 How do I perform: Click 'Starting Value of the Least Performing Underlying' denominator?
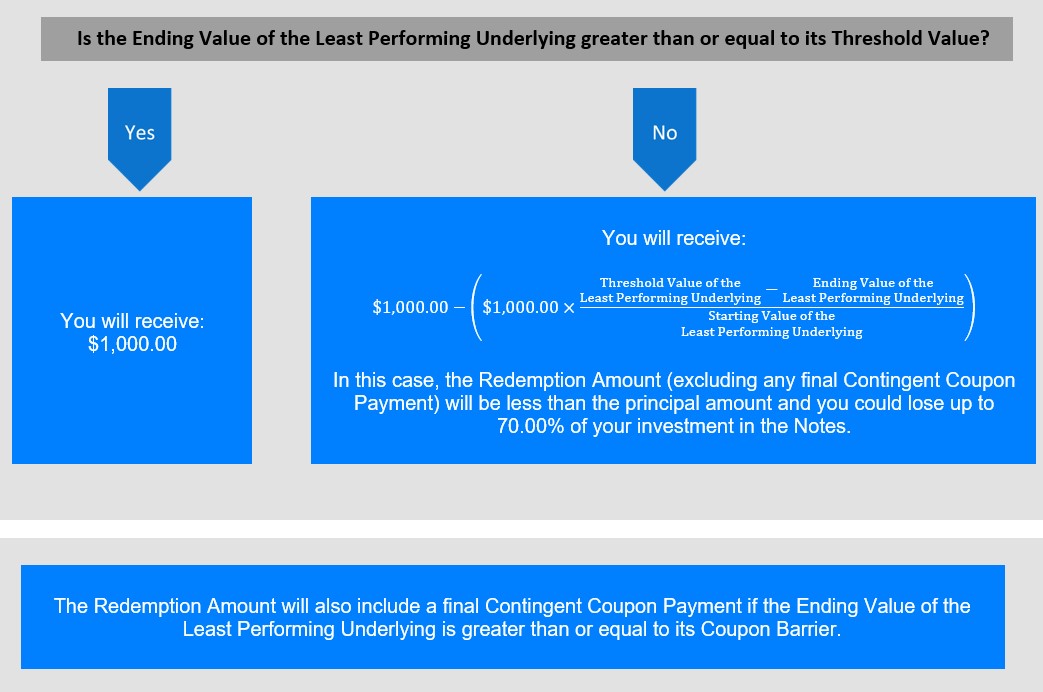click(772, 324)
